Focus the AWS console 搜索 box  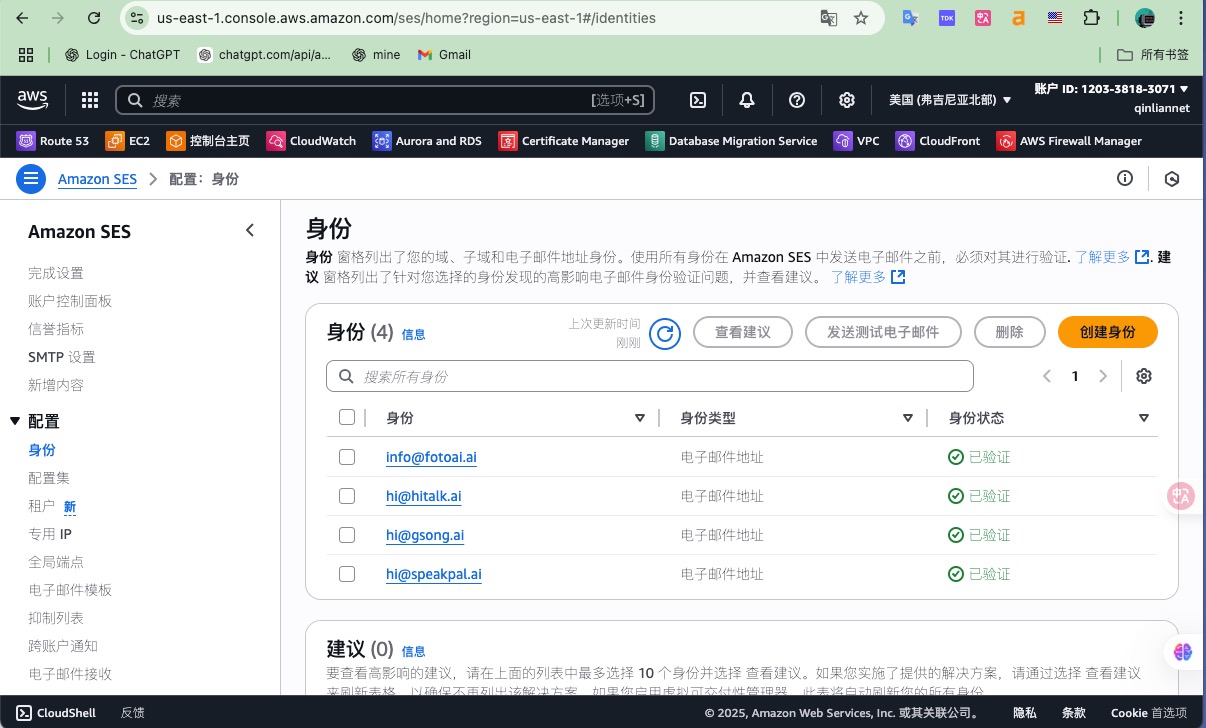pos(386,100)
